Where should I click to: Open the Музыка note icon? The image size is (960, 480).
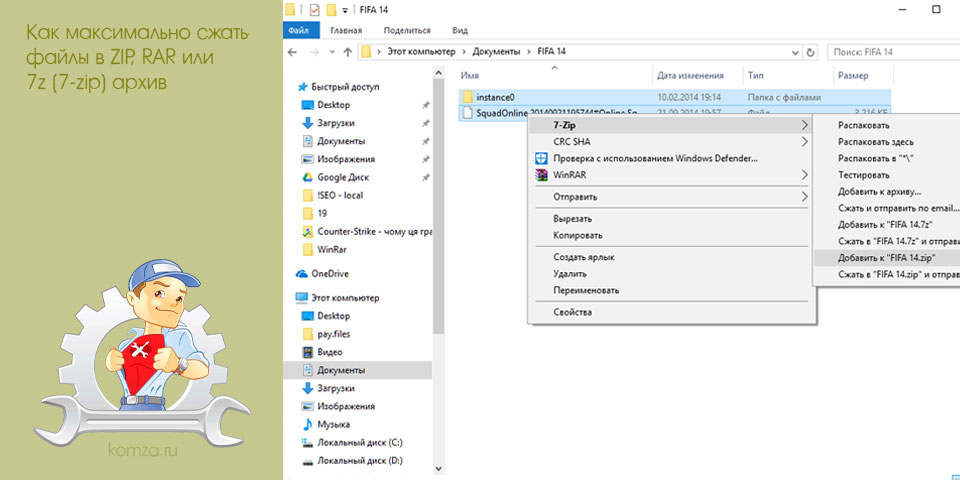[x=308, y=424]
